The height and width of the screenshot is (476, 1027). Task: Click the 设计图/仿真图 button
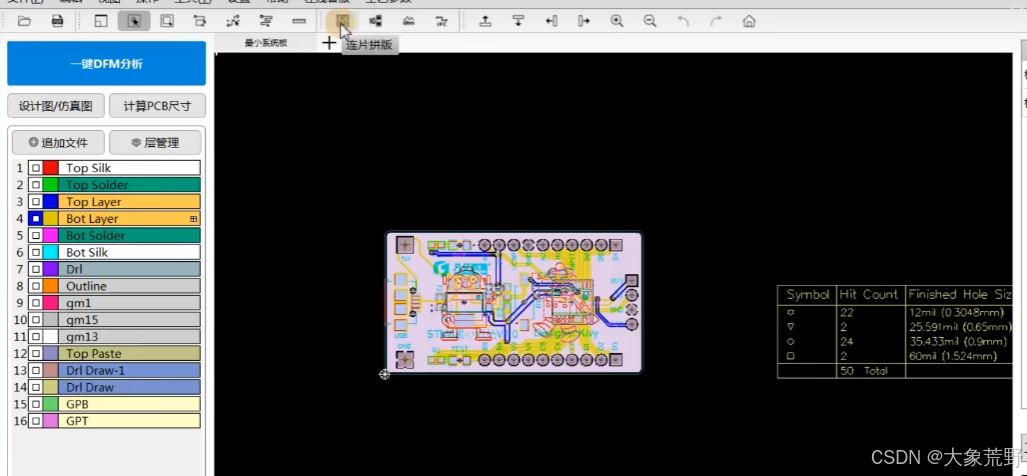(x=56, y=105)
